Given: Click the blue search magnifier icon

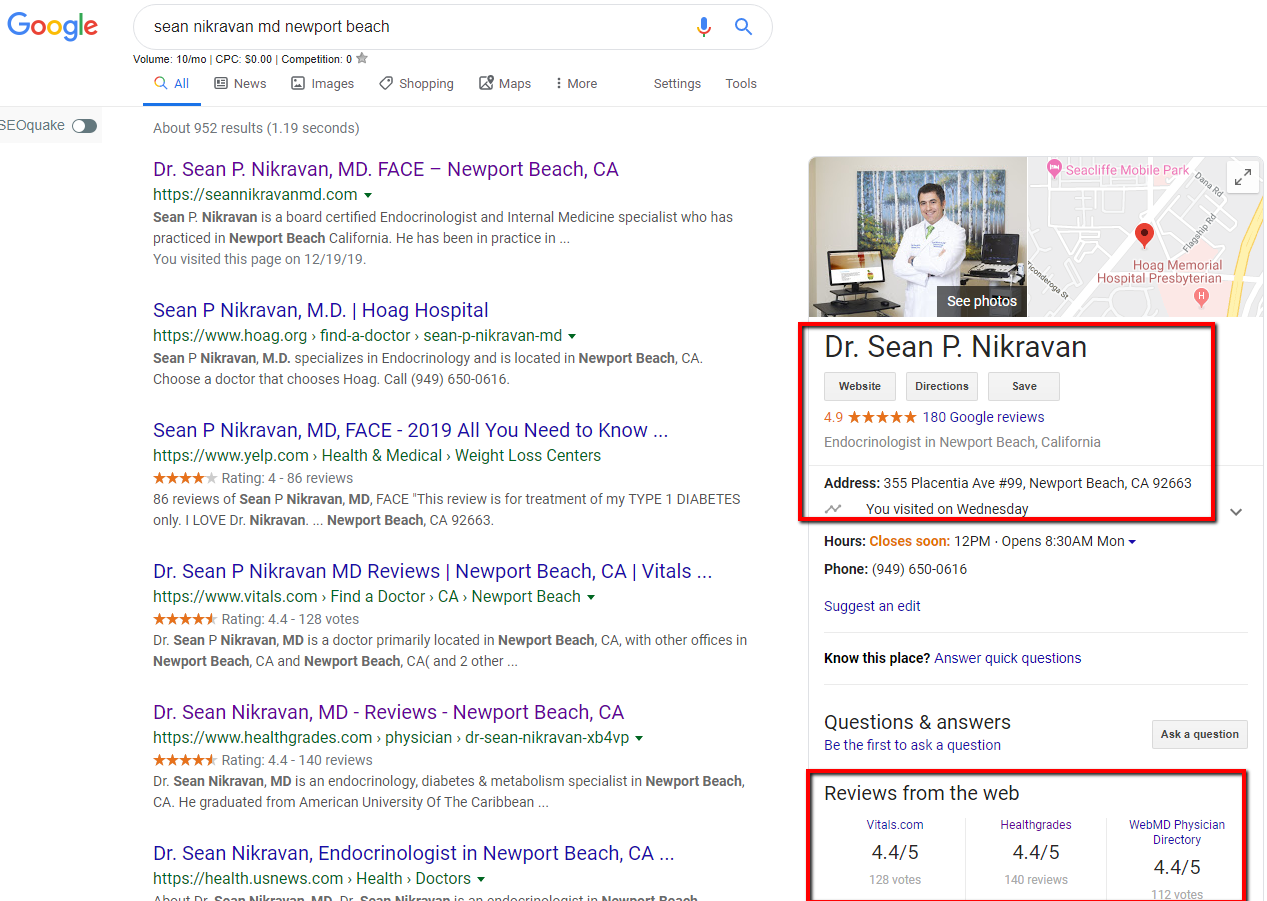Looking at the screenshot, I should coord(743,27).
